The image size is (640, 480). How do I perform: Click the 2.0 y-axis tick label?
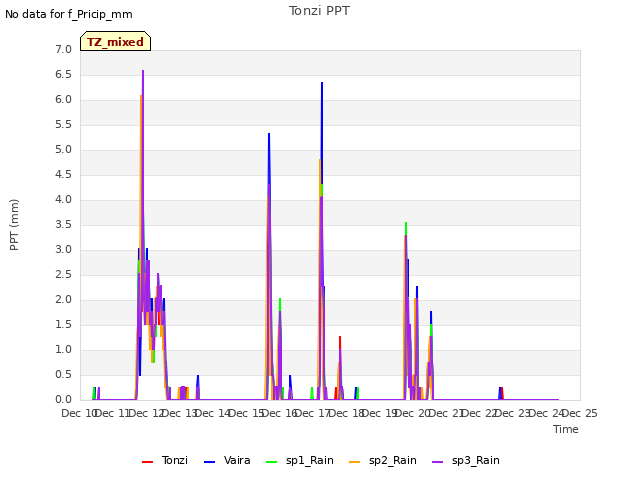64,300
